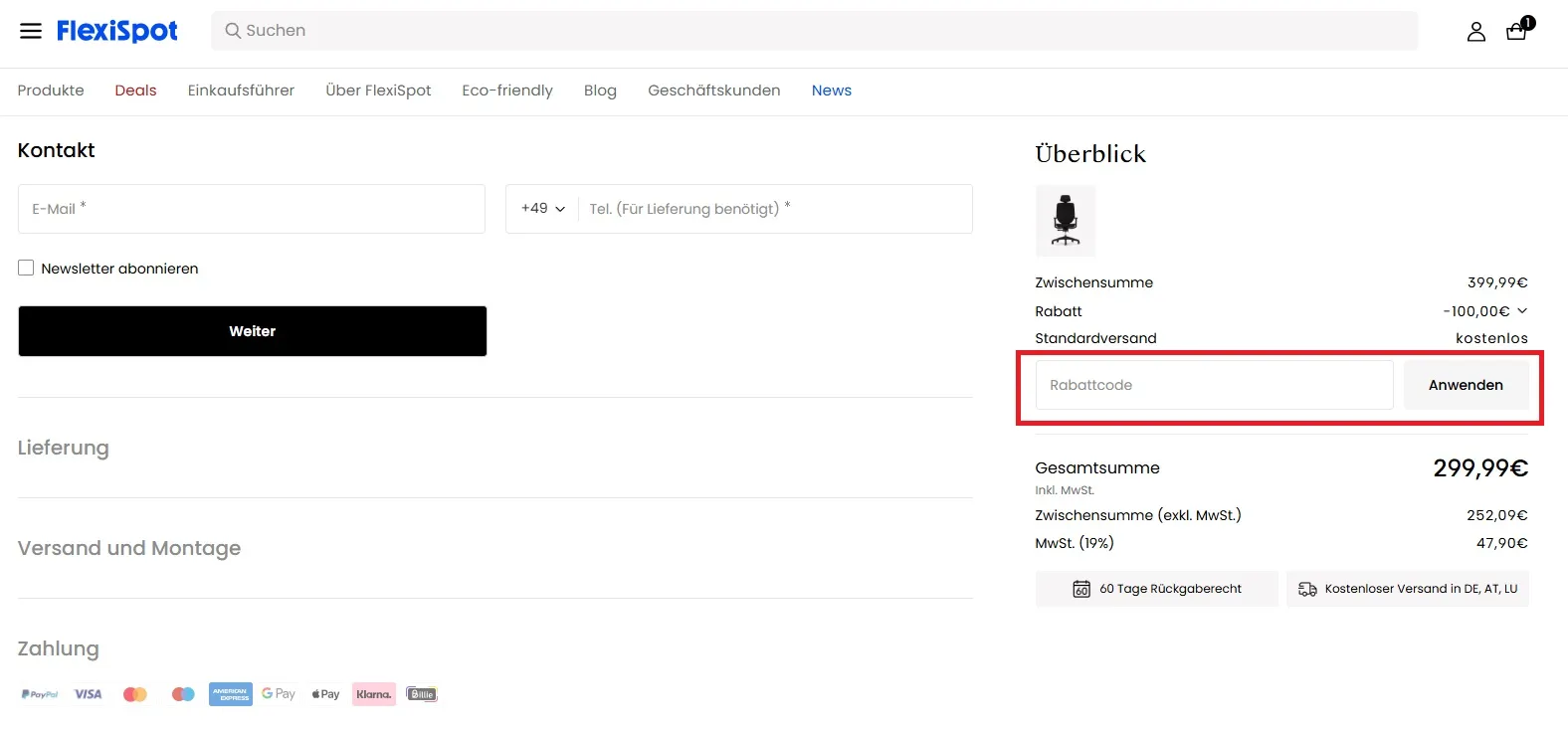Click the Kontakt section heading
Screen dimensions: 1568x734
[x=56, y=150]
